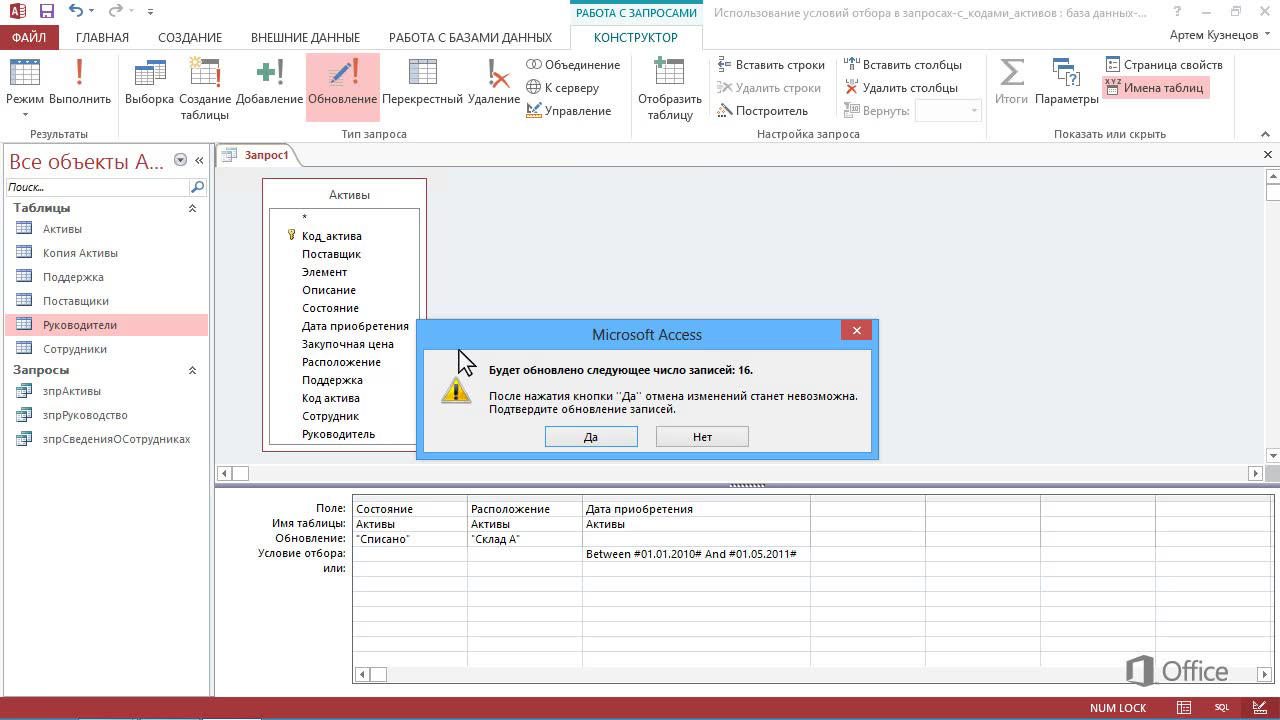Click the Between date criteria cell
Image resolution: width=1280 pixels, height=720 pixels.
[x=697, y=554]
